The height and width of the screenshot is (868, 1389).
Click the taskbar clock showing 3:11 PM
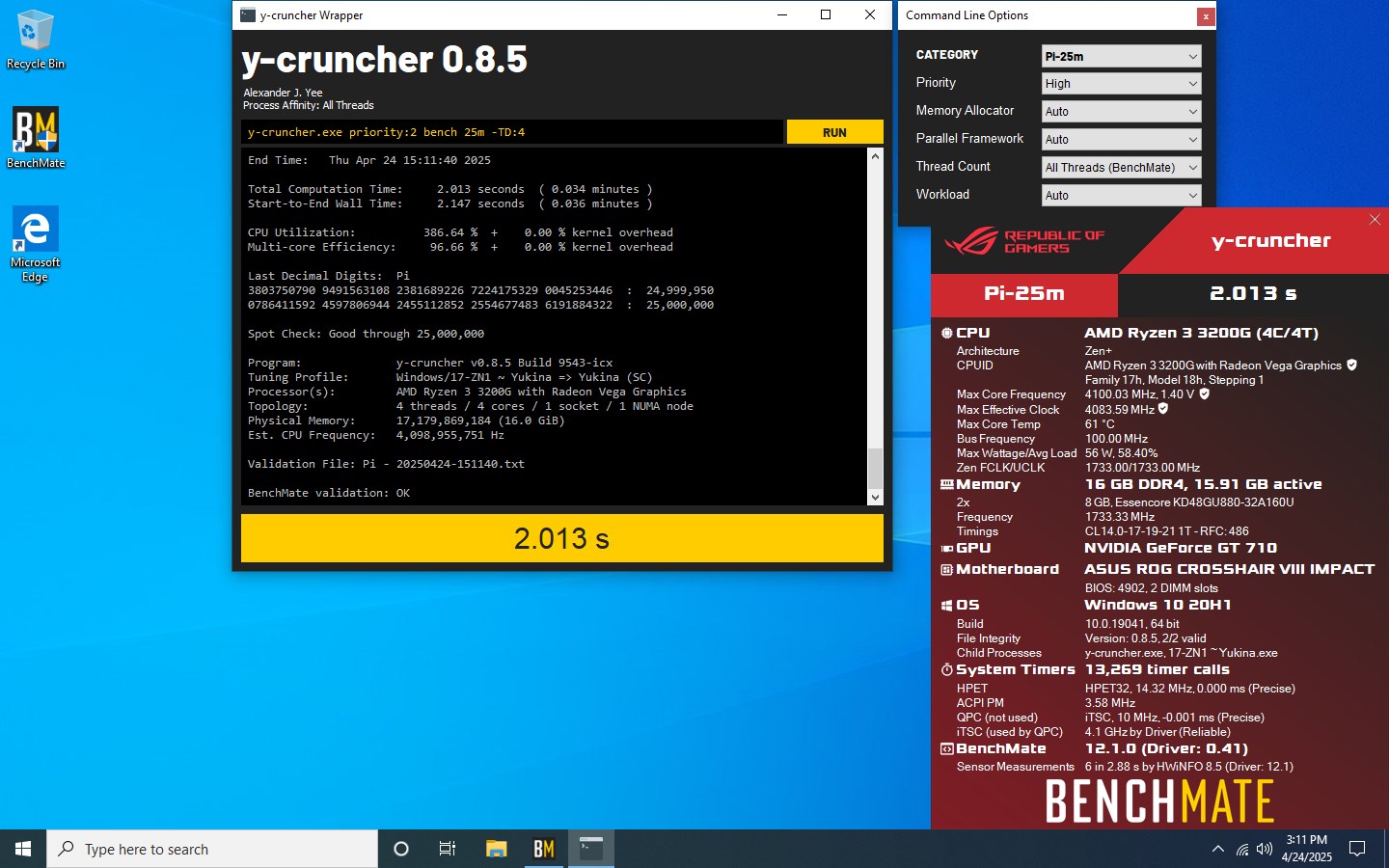point(1306,849)
